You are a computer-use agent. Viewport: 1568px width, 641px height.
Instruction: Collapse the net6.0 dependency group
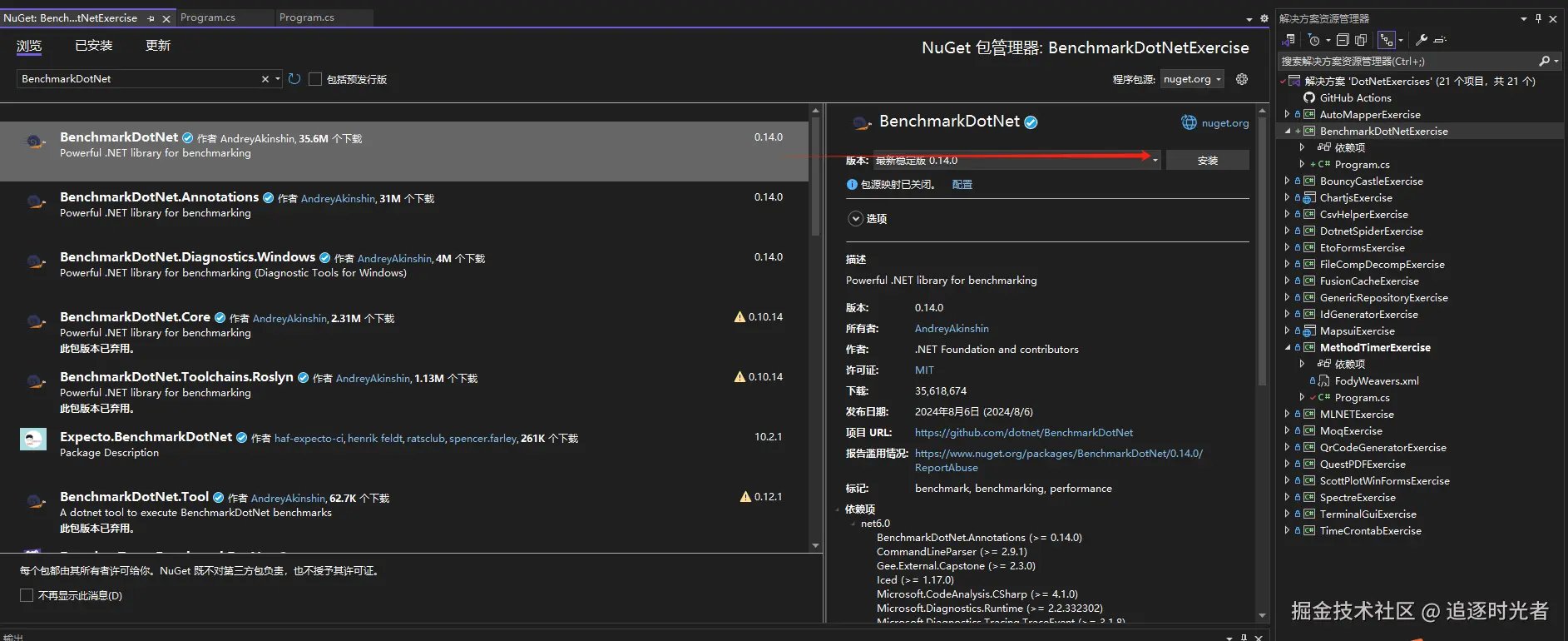(853, 524)
